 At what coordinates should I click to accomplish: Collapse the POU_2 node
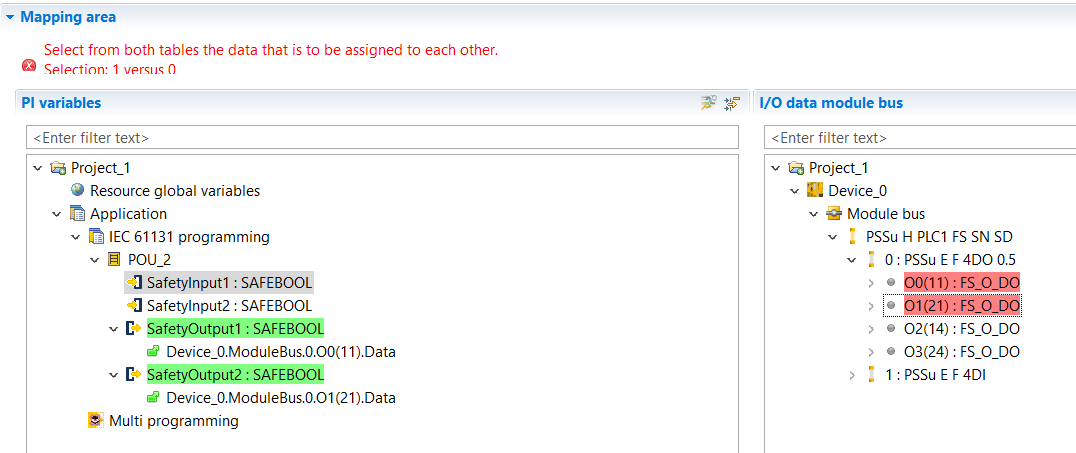[95, 260]
